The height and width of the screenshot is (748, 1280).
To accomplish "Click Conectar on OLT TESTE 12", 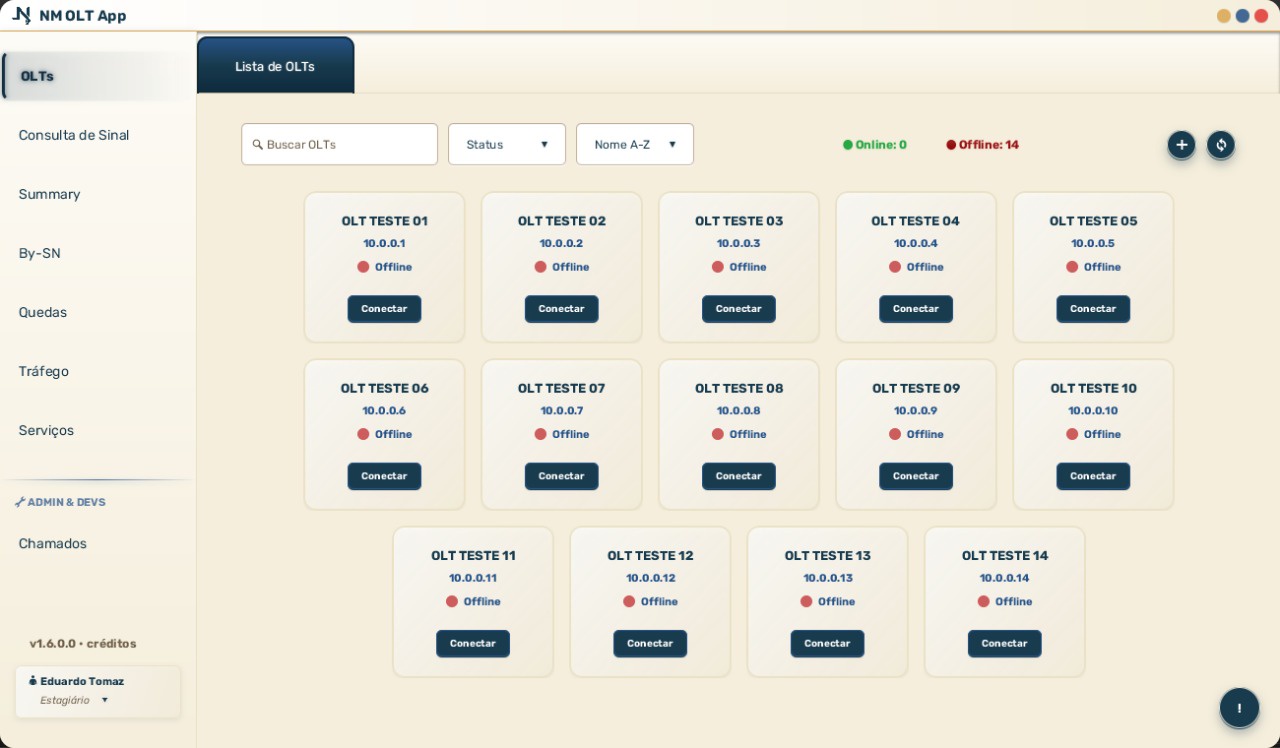I will [650, 643].
